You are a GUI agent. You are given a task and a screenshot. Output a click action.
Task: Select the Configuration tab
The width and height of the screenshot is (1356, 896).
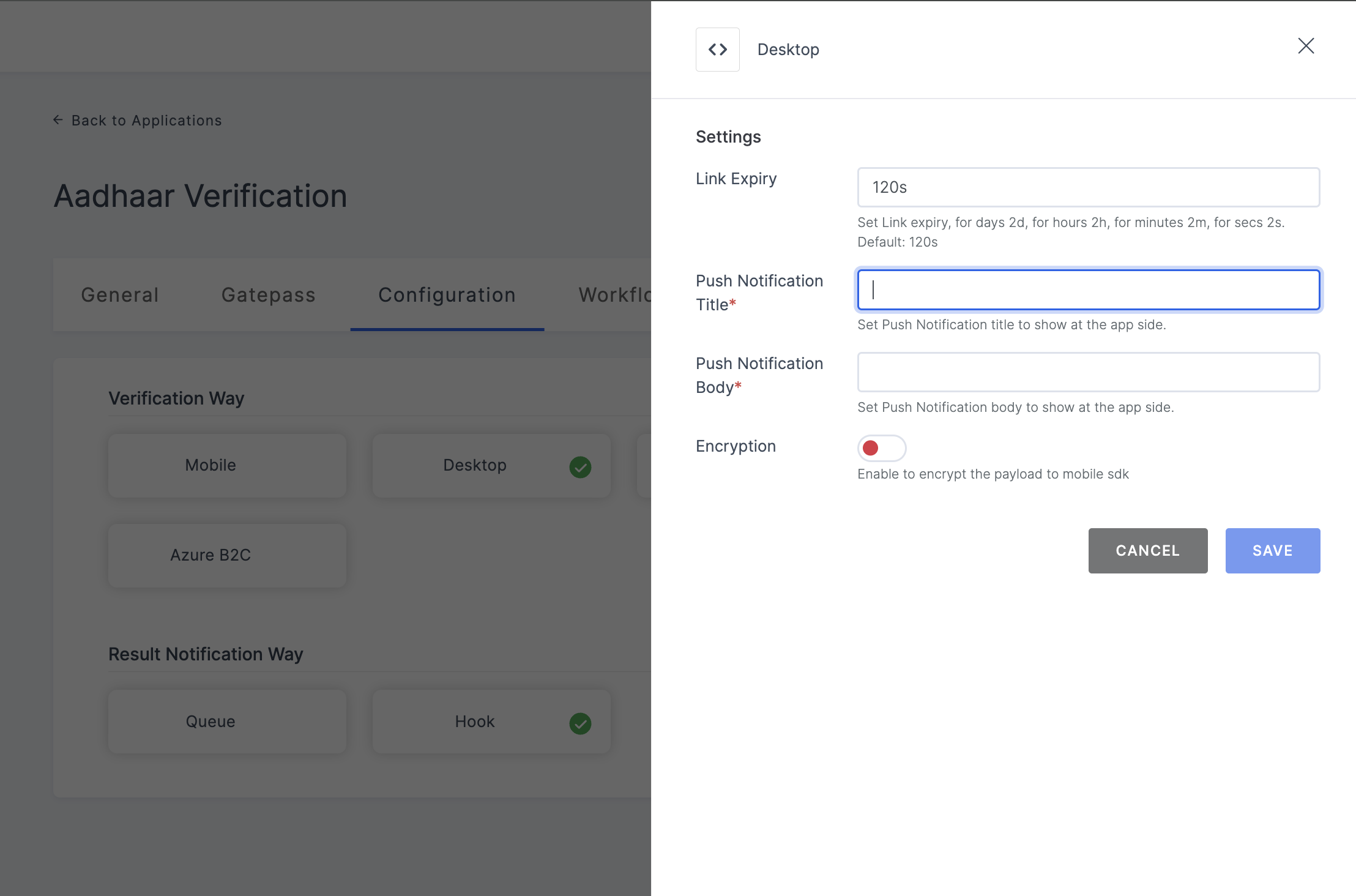447,295
